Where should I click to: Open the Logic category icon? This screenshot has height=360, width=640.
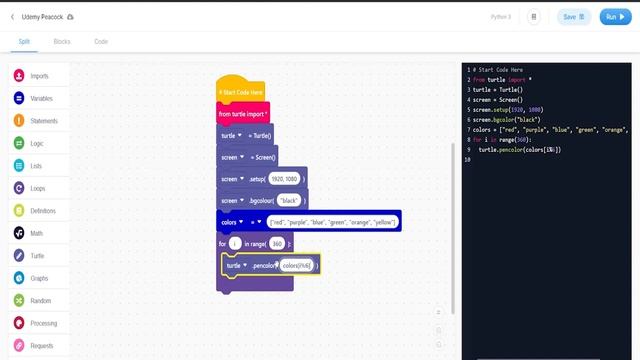[19, 143]
